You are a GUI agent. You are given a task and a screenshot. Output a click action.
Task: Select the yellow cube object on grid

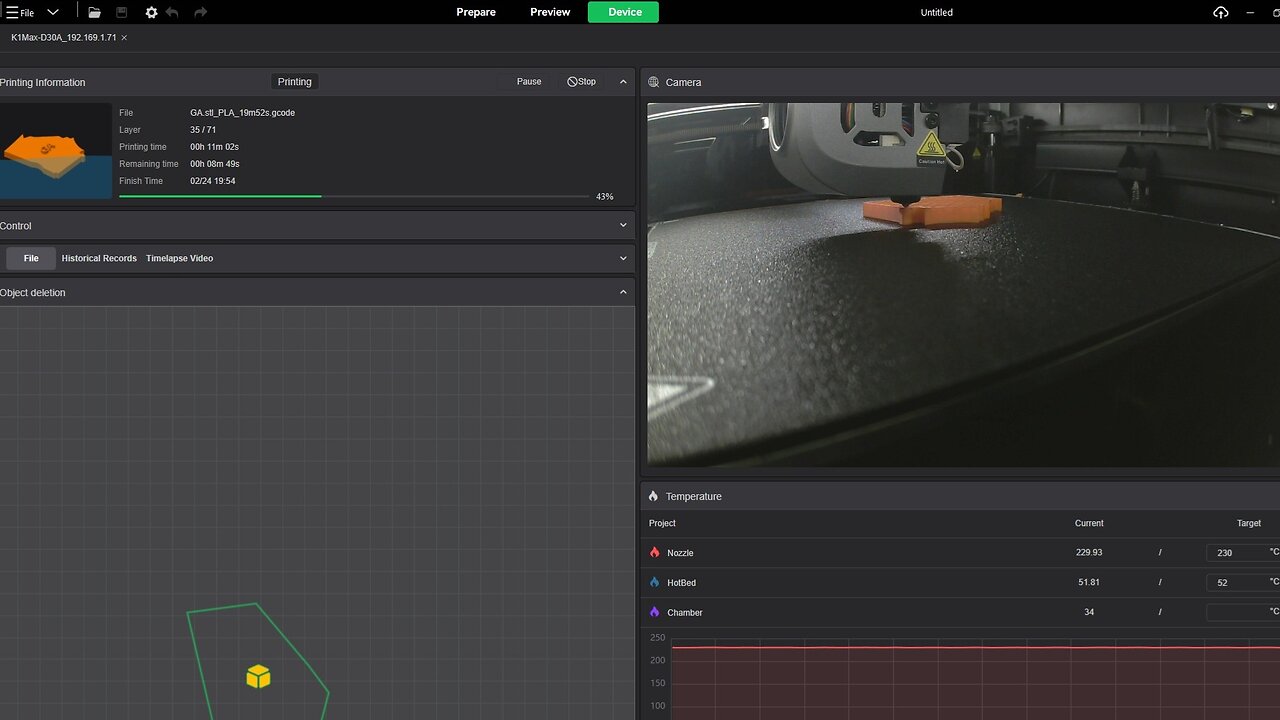(258, 677)
